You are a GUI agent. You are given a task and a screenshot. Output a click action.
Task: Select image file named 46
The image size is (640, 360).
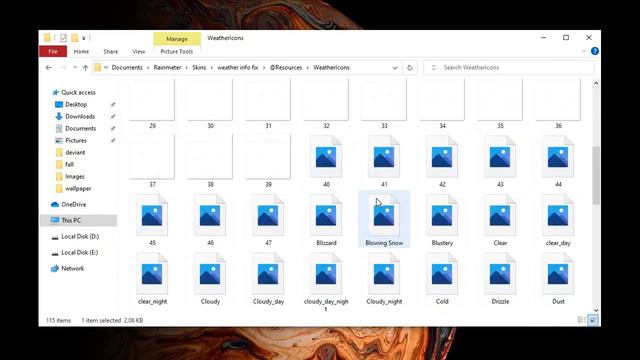click(x=210, y=220)
